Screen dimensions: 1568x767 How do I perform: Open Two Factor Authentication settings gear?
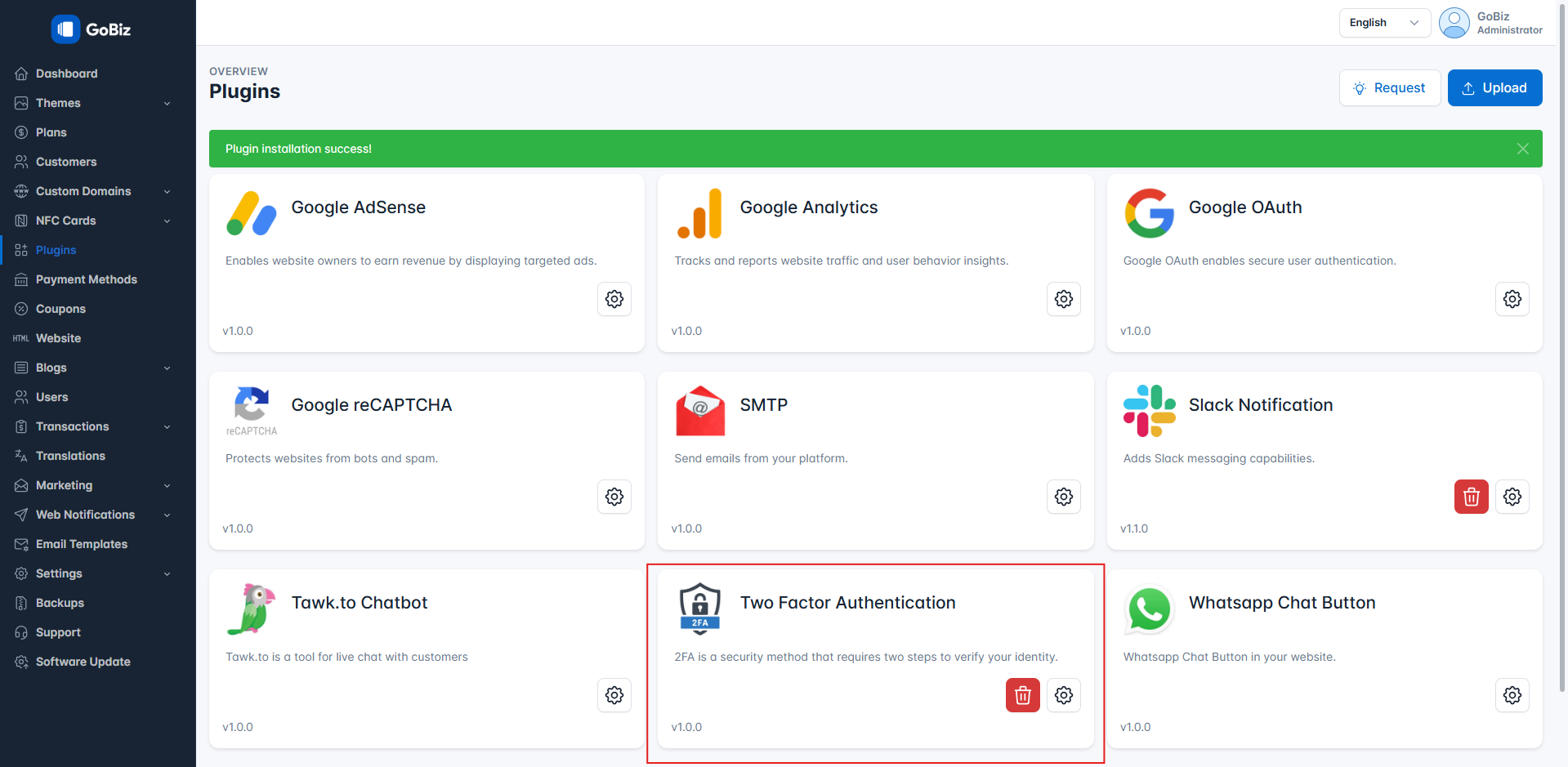tap(1063, 695)
